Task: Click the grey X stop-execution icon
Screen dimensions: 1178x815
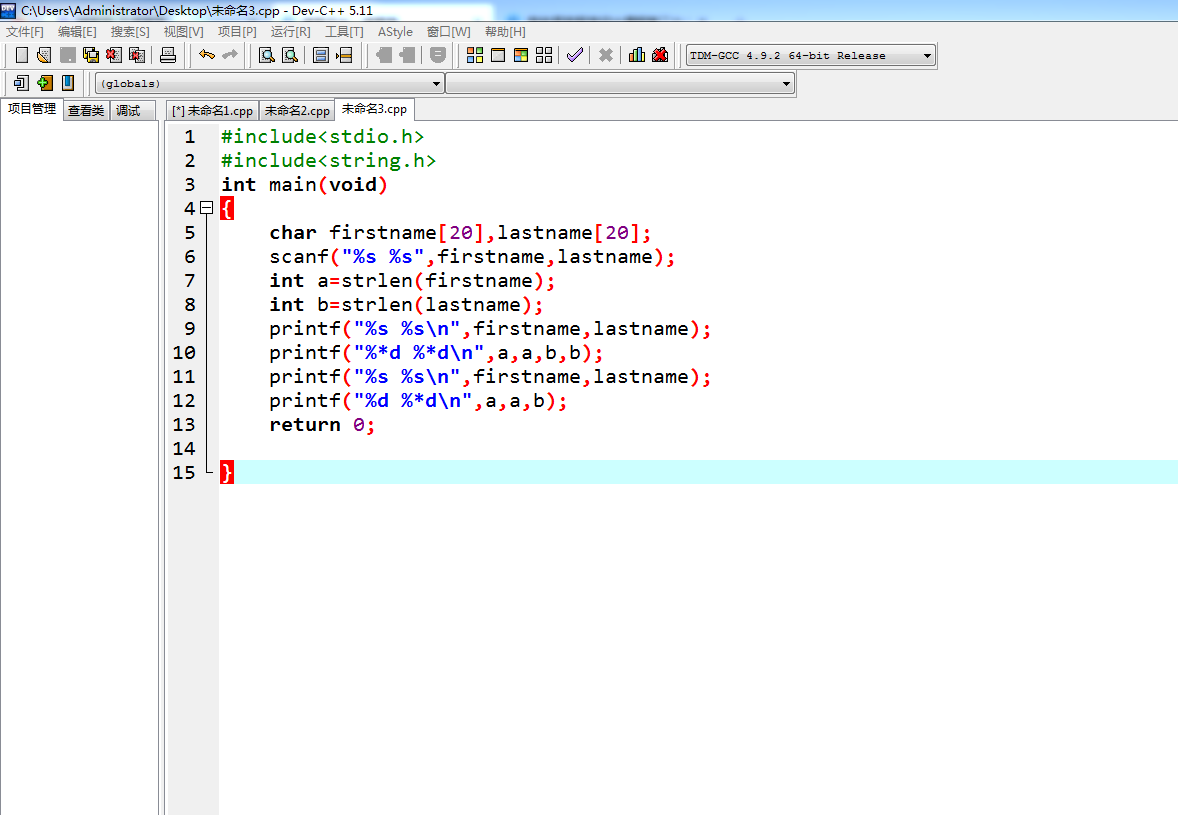Action: [606, 55]
